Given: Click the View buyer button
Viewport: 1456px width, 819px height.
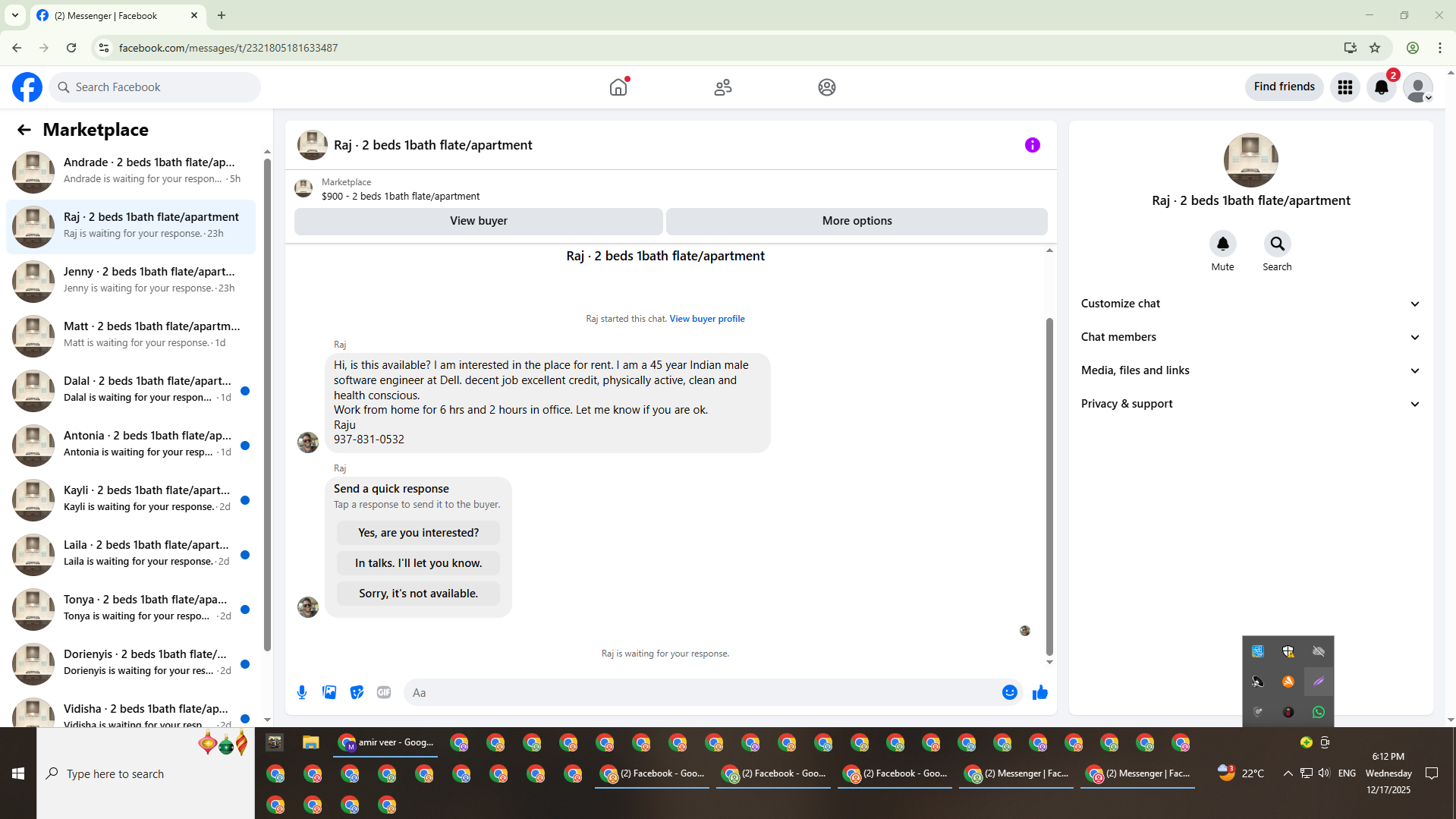Looking at the screenshot, I should pos(479,221).
